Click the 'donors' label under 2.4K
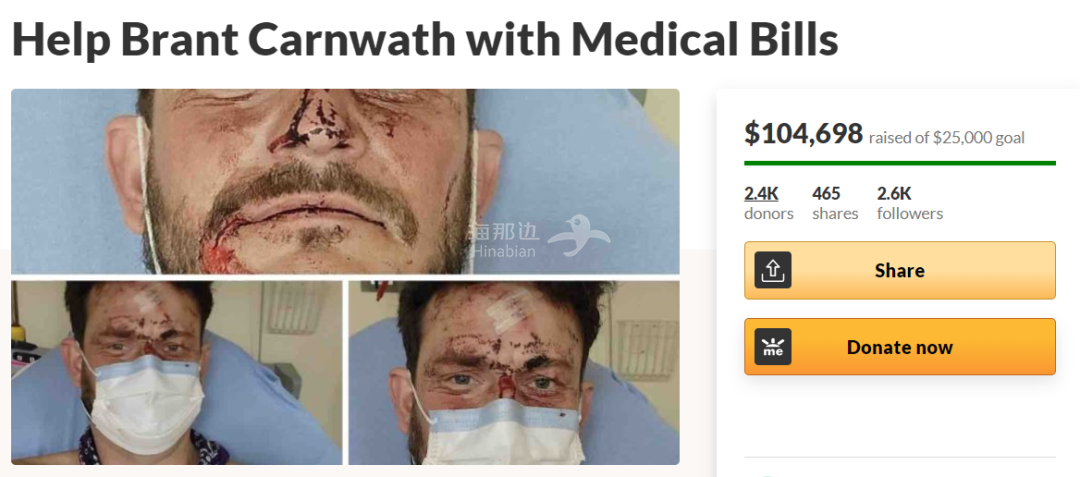This screenshot has height=477, width=1080. tap(769, 214)
